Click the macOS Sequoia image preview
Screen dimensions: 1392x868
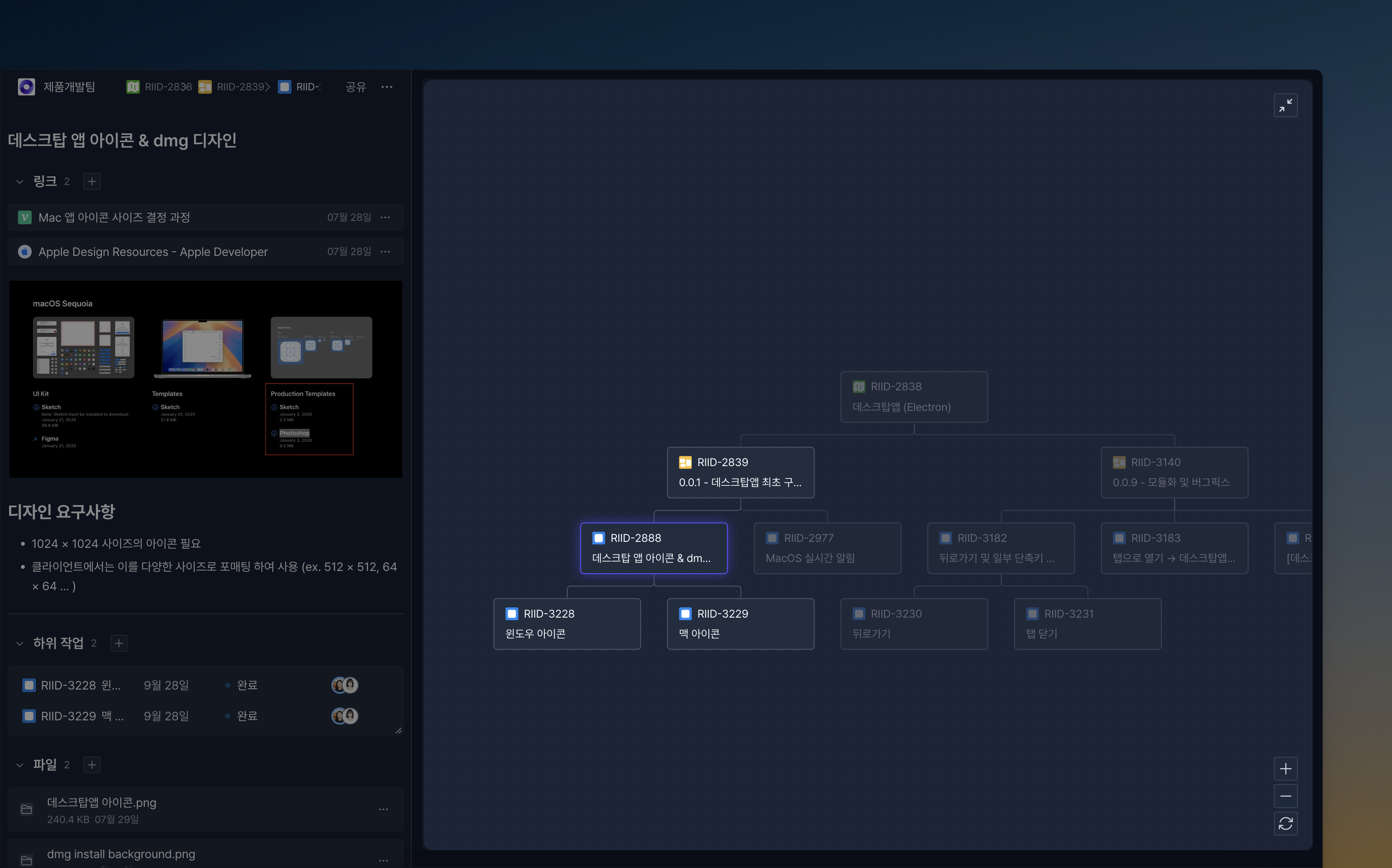[x=205, y=379]
